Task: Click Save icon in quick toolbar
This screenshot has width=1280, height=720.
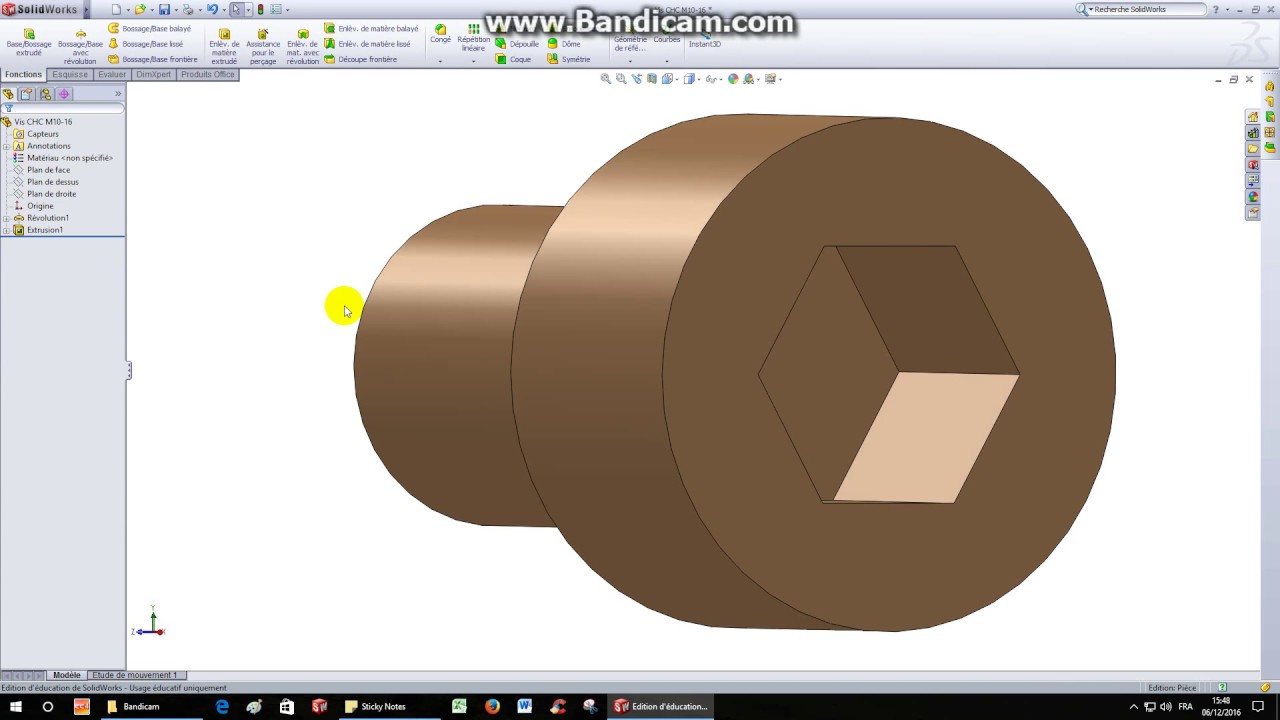Action: tap(165, 9)
